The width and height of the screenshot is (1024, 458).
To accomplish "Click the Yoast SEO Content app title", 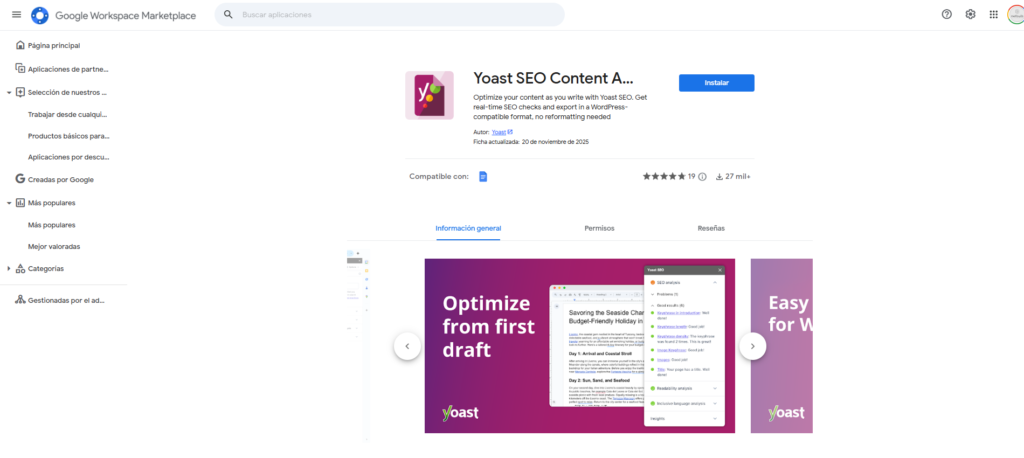I will coord(553,78).
